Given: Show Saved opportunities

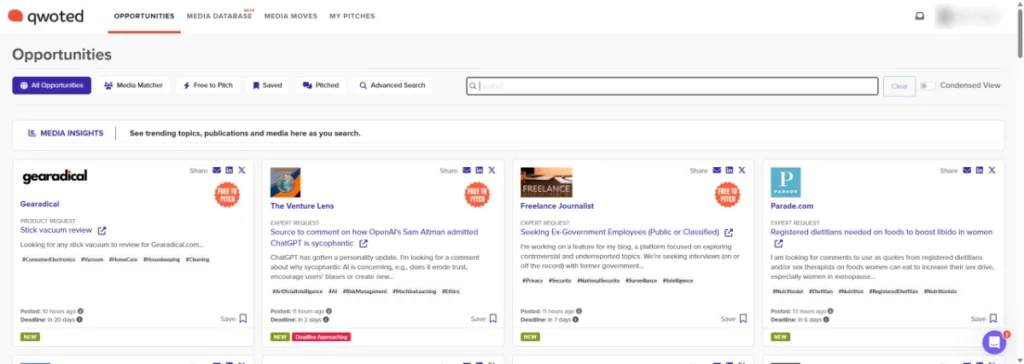Looking at the screenshot, I should click(x=268, y=86).
